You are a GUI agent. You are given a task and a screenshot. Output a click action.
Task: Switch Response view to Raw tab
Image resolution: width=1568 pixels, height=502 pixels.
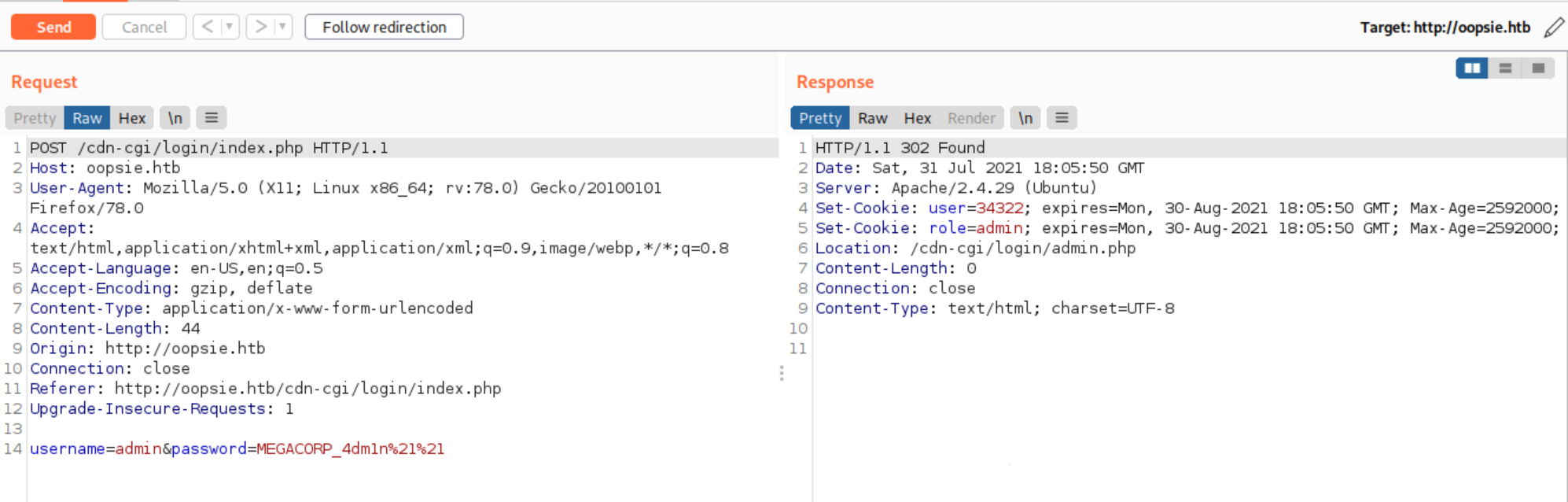pos(873,118)
